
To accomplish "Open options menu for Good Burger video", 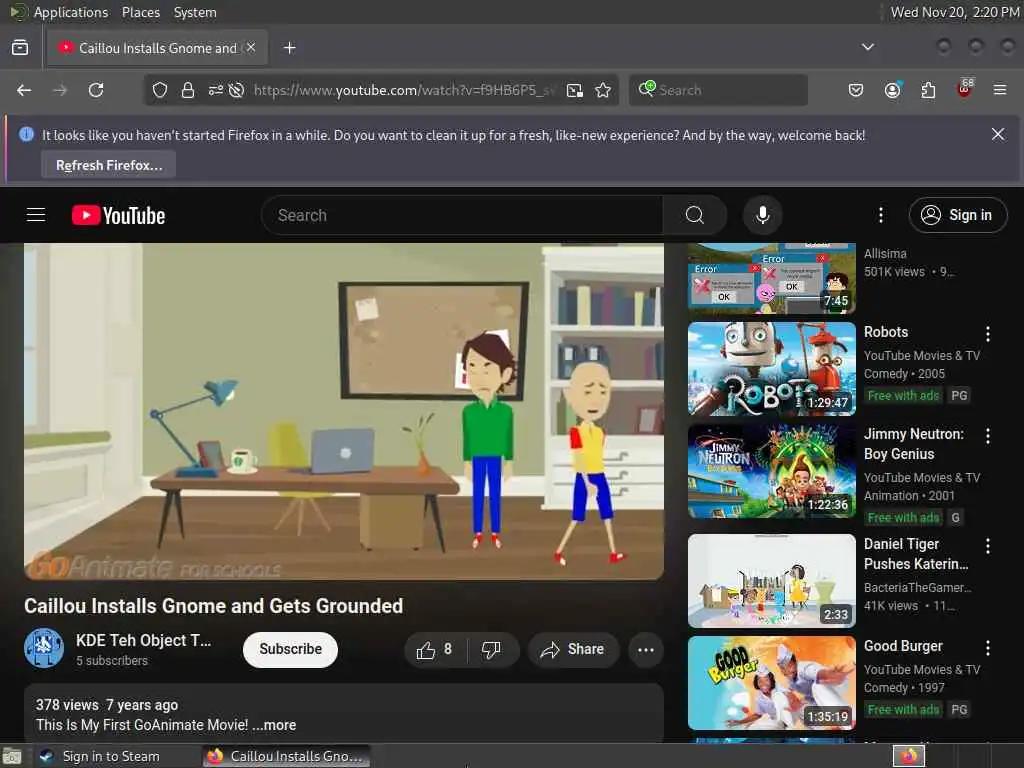I will 987,648.
